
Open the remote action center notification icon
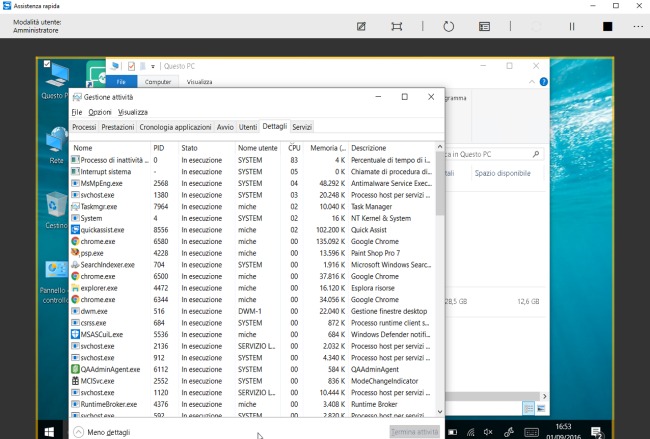tap(597, 432)
